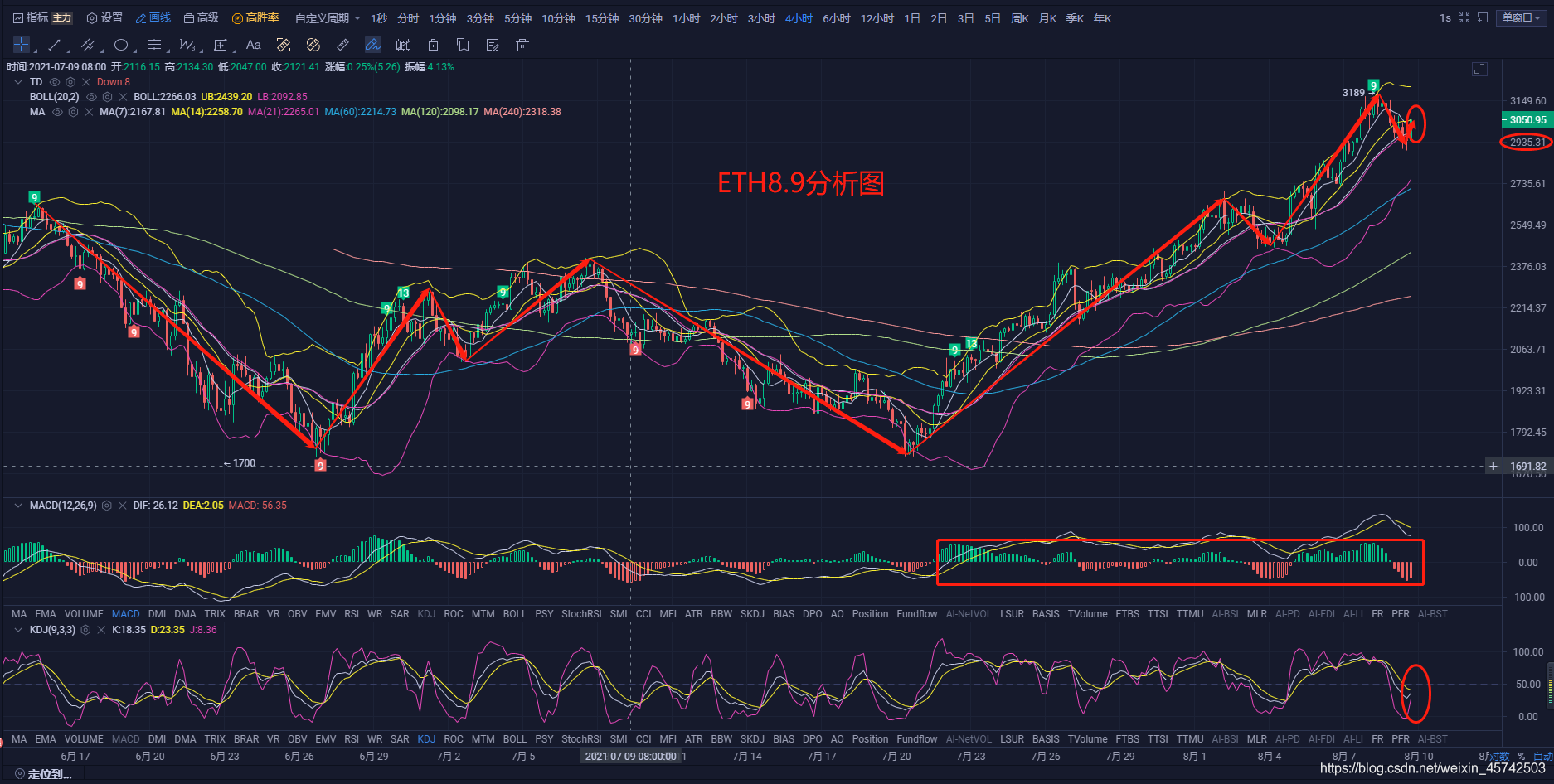
Task: Select RSI in the MACD panel indicator bar
Action: 352,614
